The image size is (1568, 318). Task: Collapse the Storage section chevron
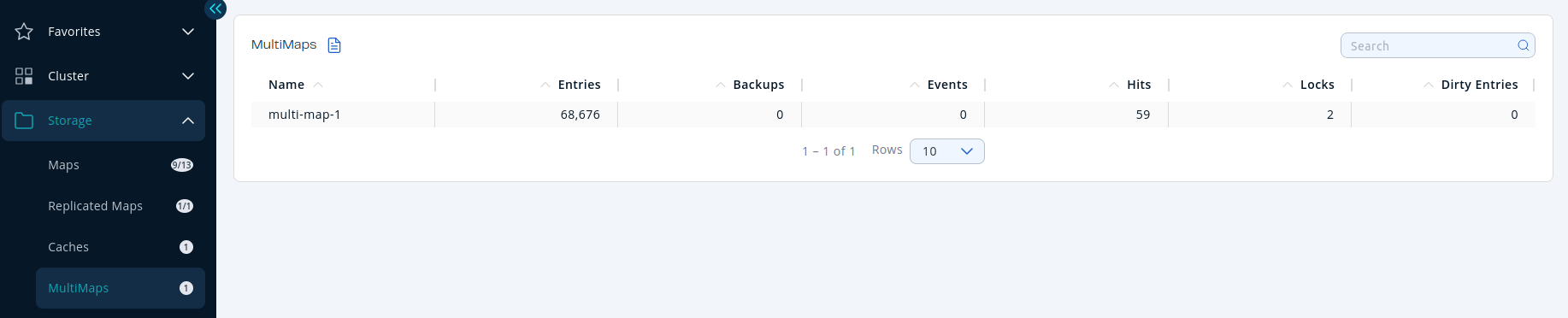coord(188,121)
